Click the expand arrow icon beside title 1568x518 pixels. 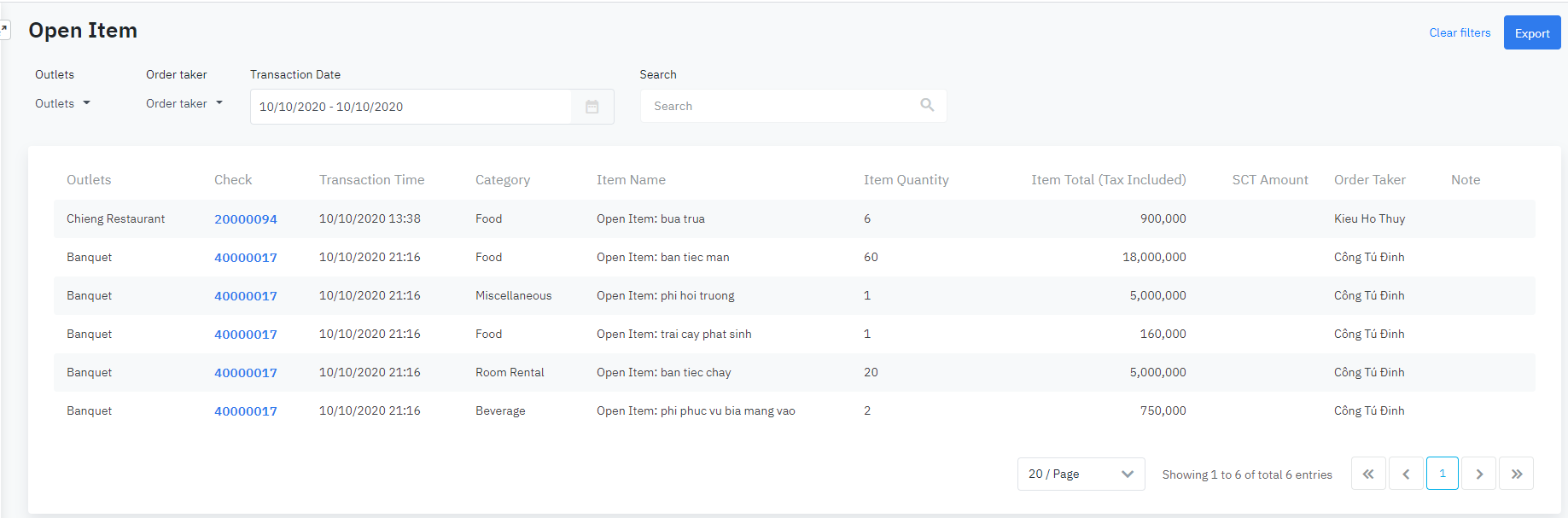tap(4, 30)
